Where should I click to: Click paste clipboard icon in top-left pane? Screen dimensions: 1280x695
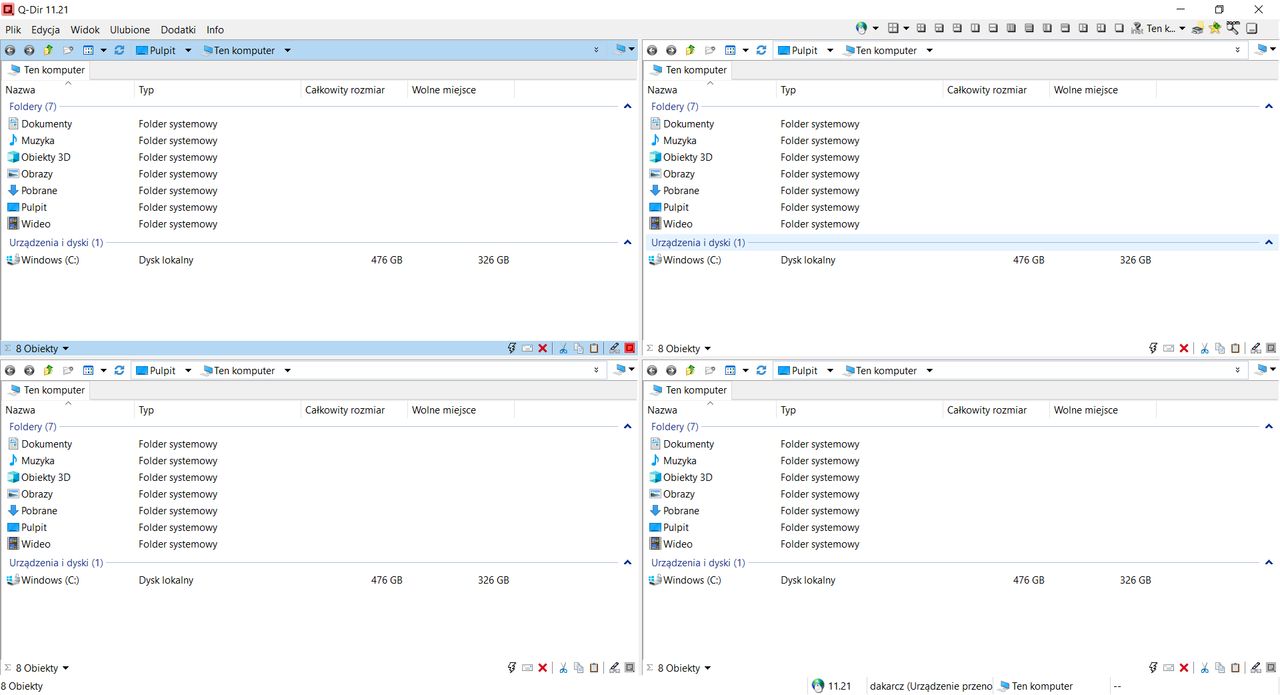pyautogui.click(x=594, y=348)
